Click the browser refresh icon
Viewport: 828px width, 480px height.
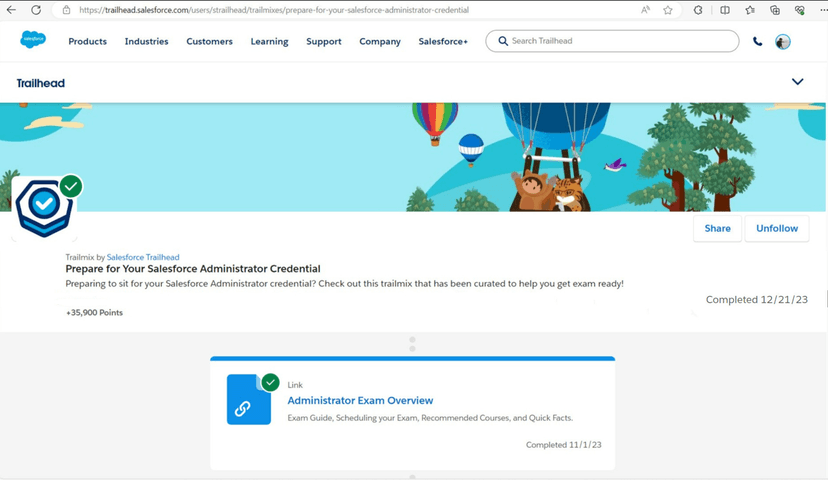(36, 10)
